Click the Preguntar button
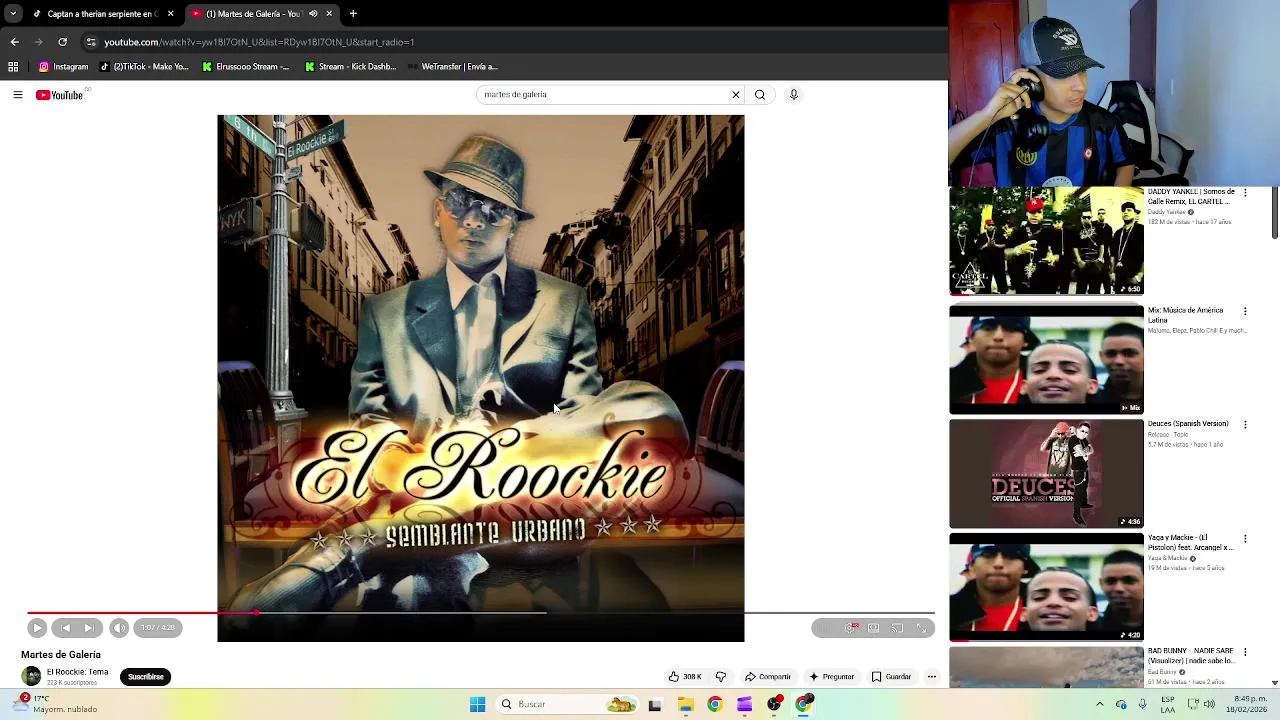This screenshot has width=1280, height=720. (832, 677)
